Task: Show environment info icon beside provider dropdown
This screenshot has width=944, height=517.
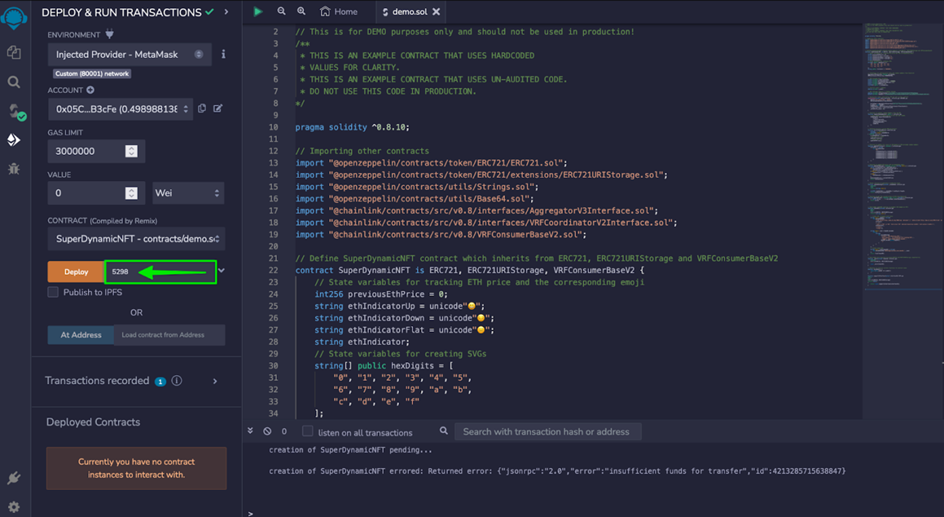Action: click(x=223, y=54)
